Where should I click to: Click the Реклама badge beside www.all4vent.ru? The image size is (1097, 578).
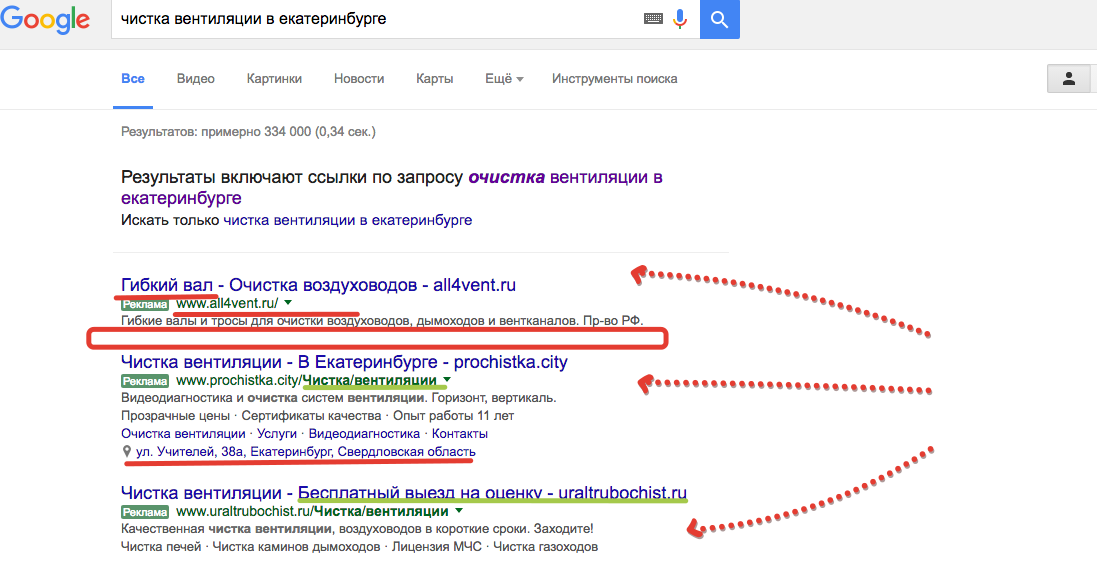pyautogui.click(x=145, y=304)
